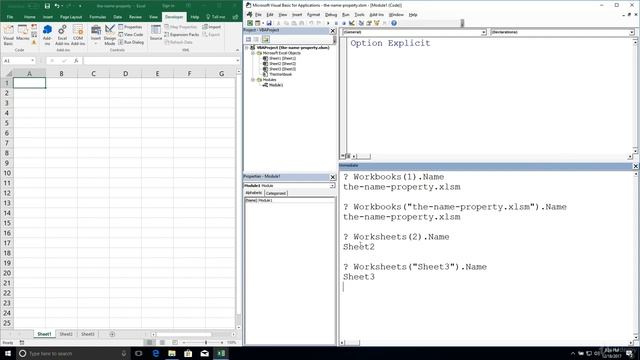Open Excel Add-ins from the ribbon
This screenshot has height=360, width=640.
point(62,35)
